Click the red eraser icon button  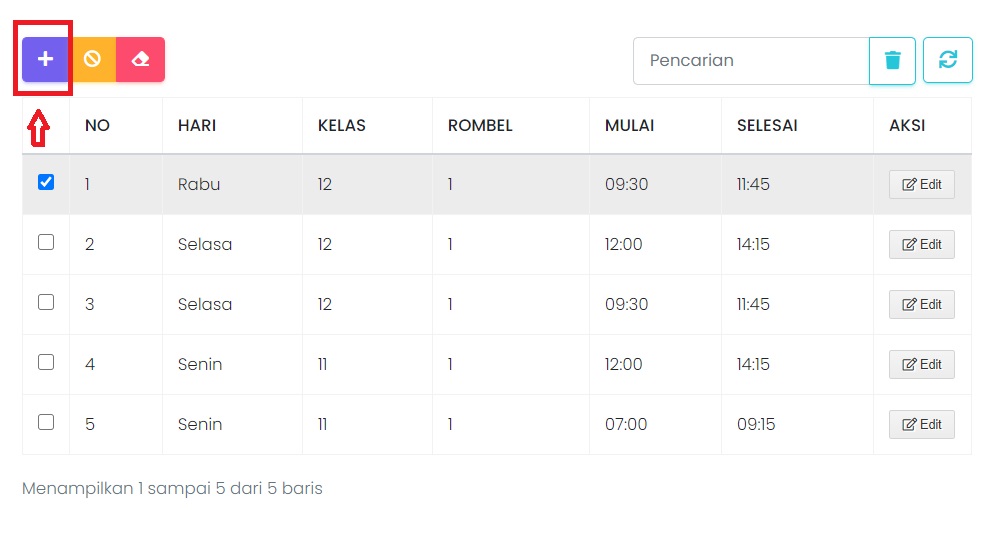[x=140, y=59]
